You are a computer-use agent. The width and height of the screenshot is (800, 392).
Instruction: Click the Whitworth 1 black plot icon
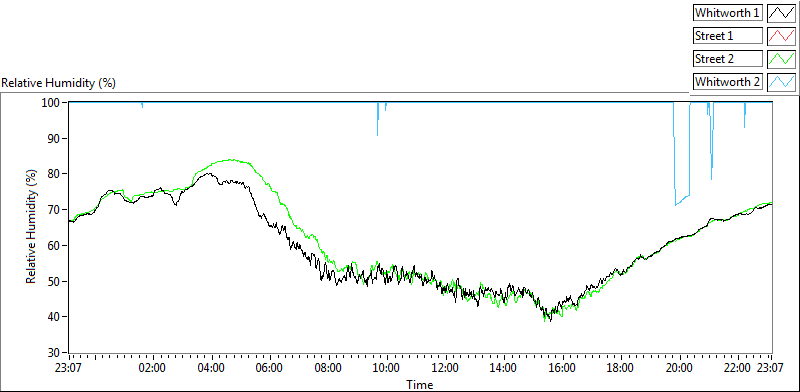(x=781, y=13)
